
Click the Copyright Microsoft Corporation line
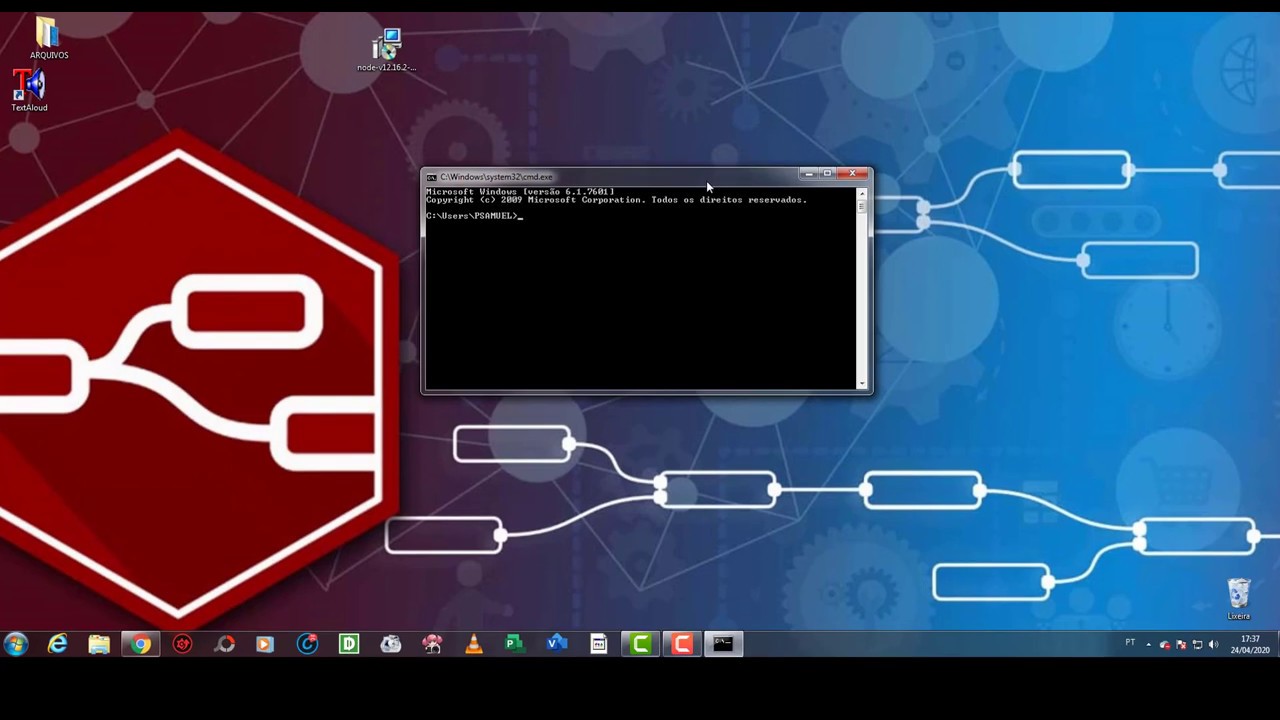coord(616,200)
